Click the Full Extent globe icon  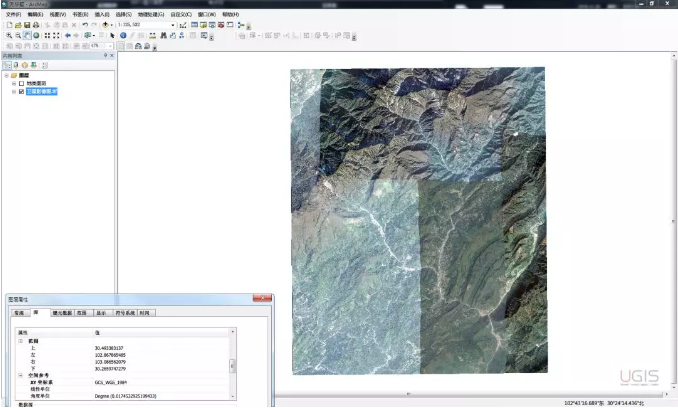pyautogui.click(x=36, y=35)
